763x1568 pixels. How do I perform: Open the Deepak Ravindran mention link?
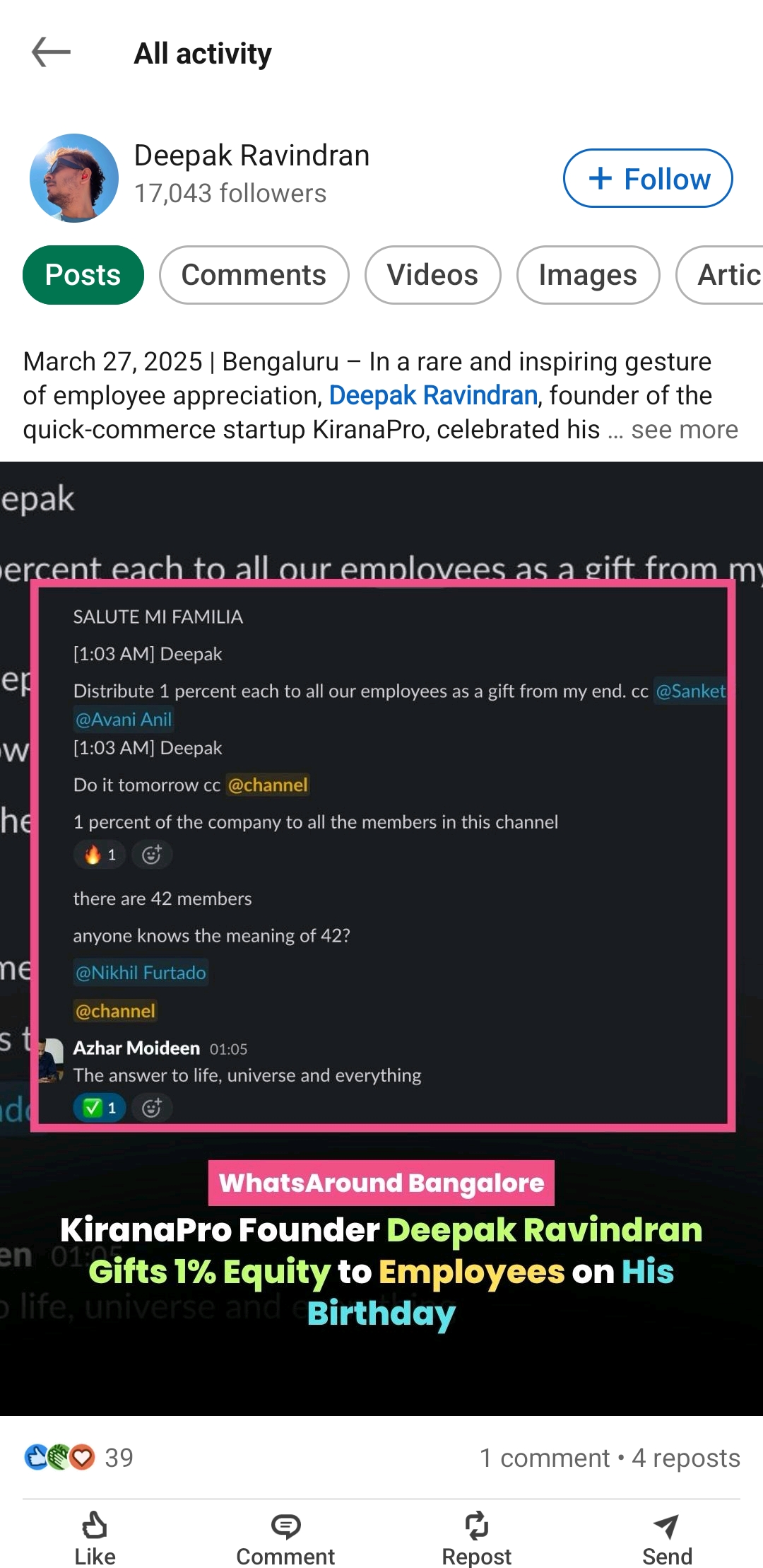433,395
